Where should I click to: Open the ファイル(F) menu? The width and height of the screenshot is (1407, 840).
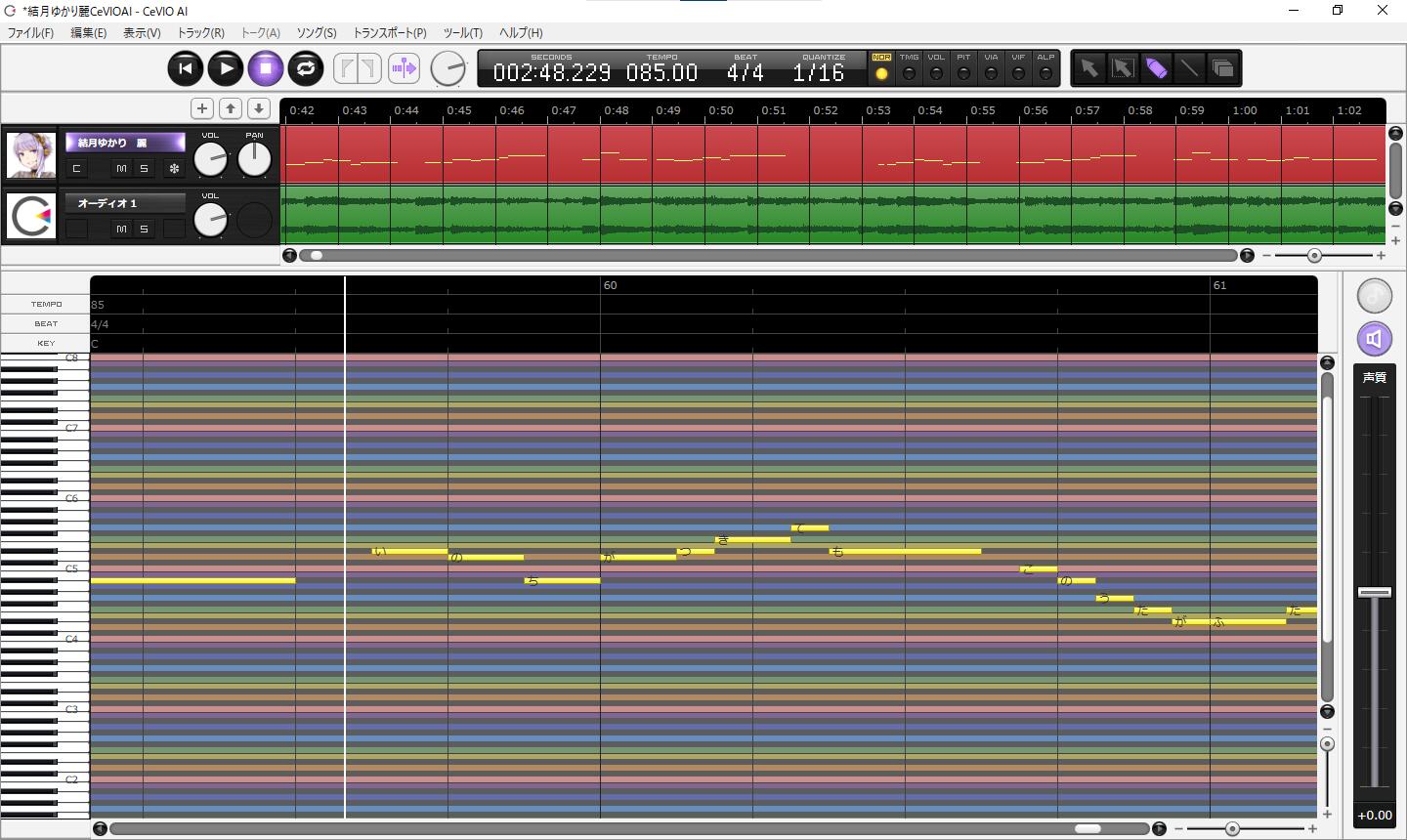30,32
